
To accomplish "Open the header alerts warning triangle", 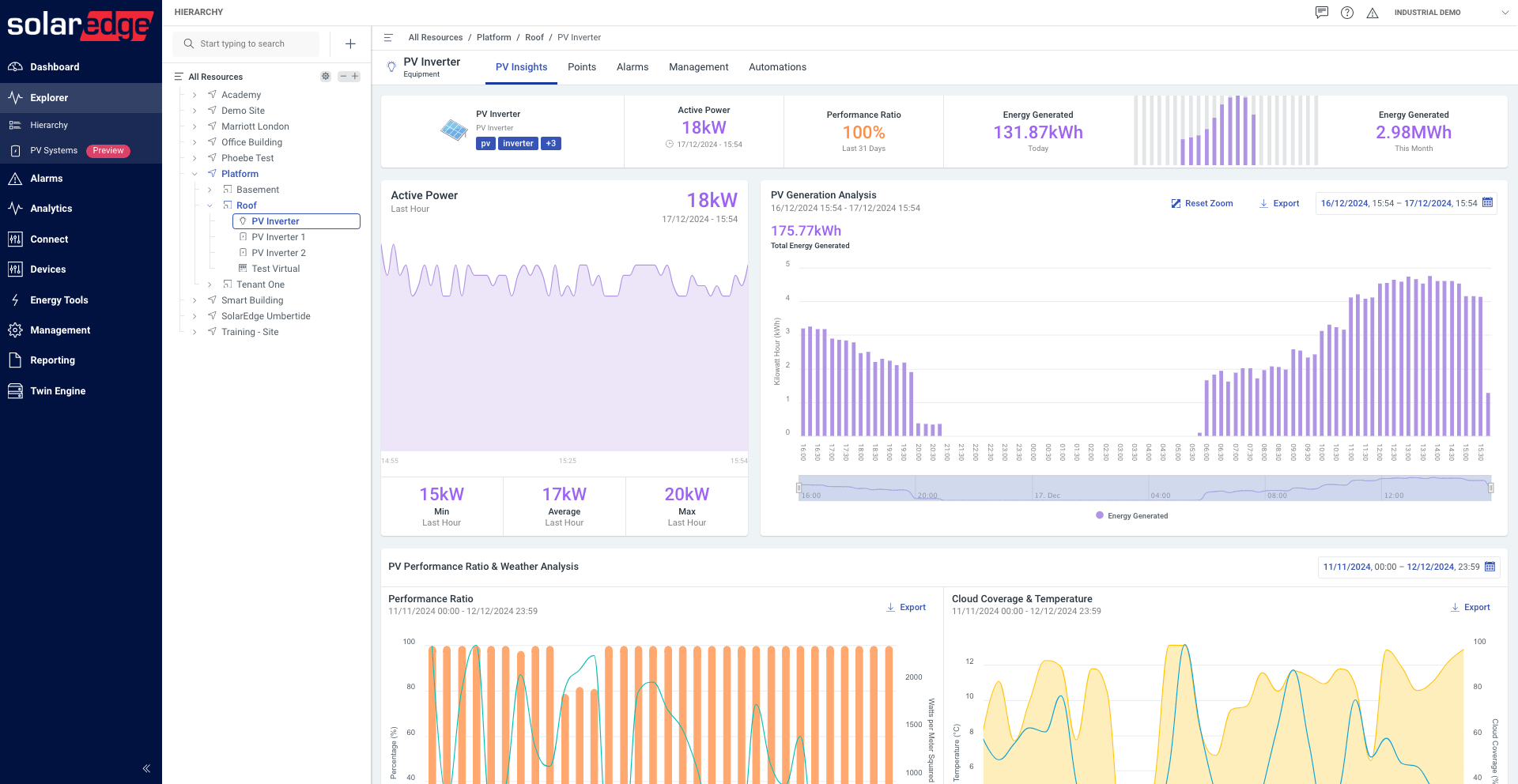I will (1373, 13).
